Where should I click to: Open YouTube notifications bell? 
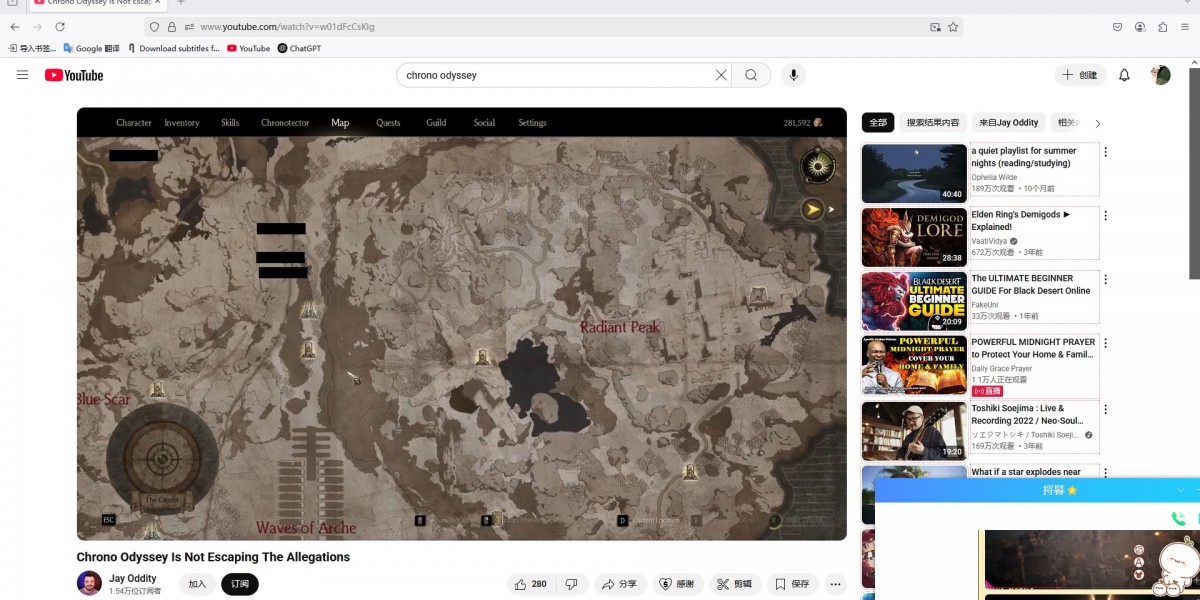pos(1124,75)
